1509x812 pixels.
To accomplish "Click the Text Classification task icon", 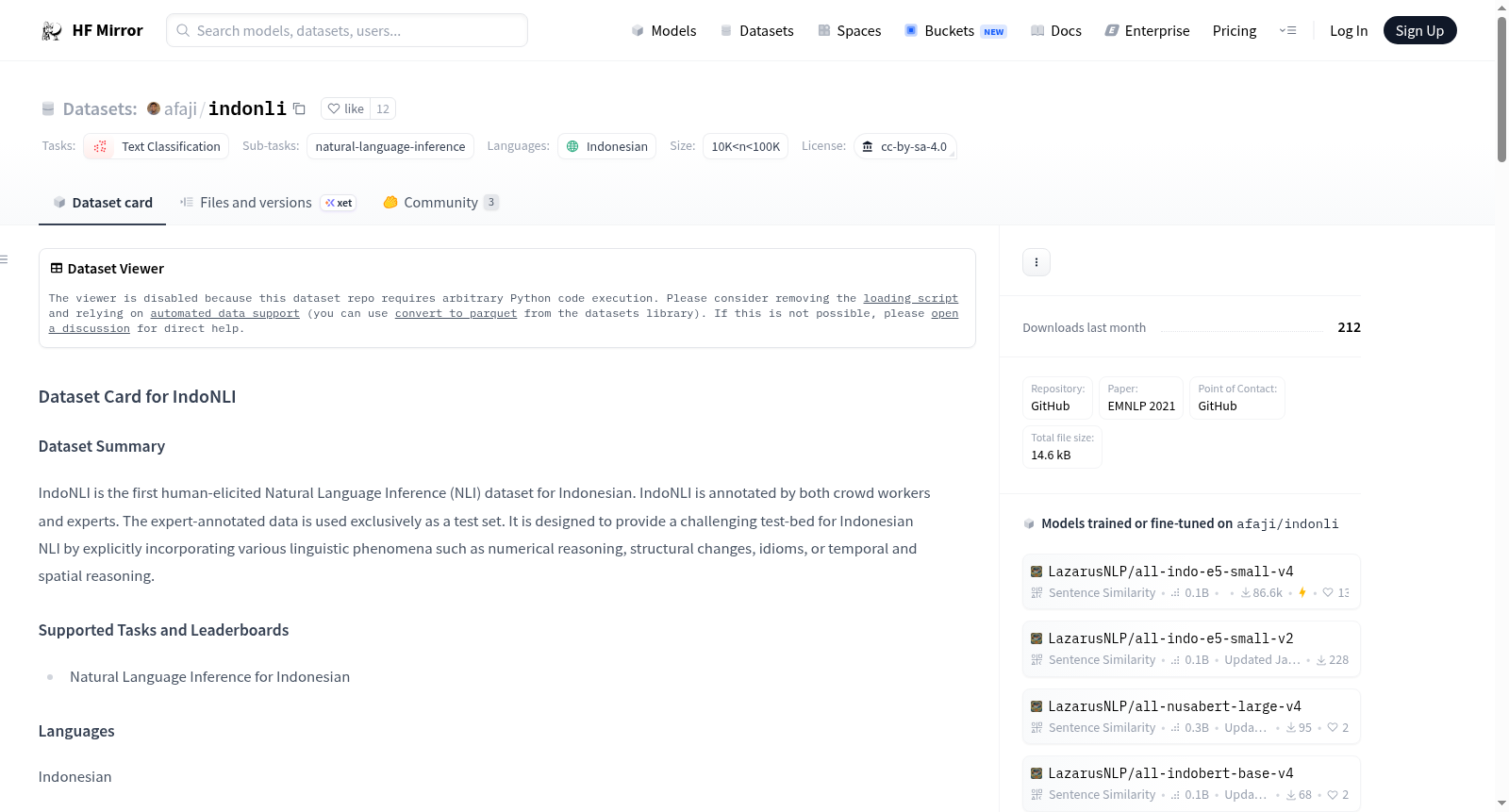I will (x=100, y=146).
